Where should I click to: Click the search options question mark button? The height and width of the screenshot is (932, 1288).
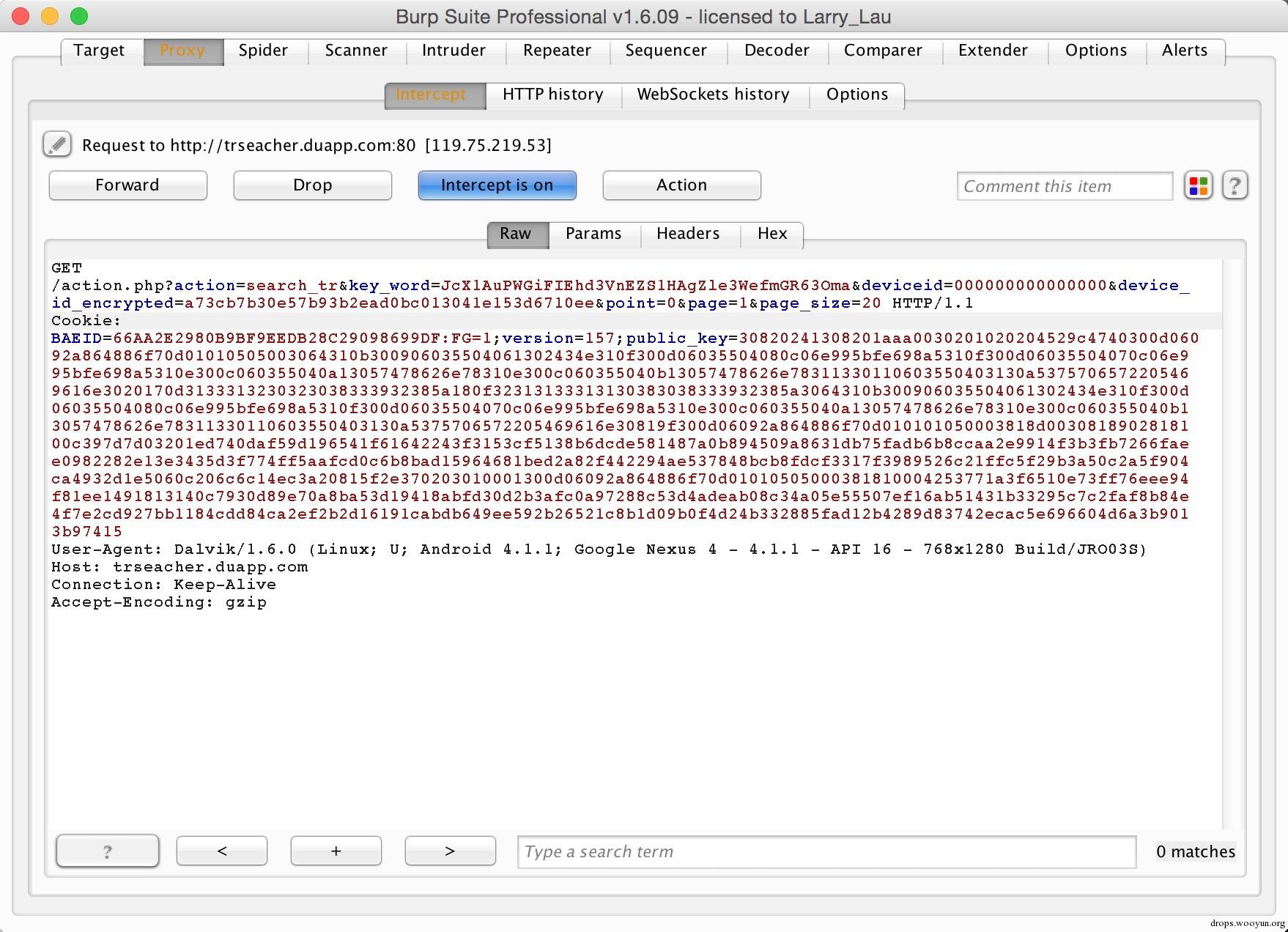pyautogui.click(x=108, y=851)
